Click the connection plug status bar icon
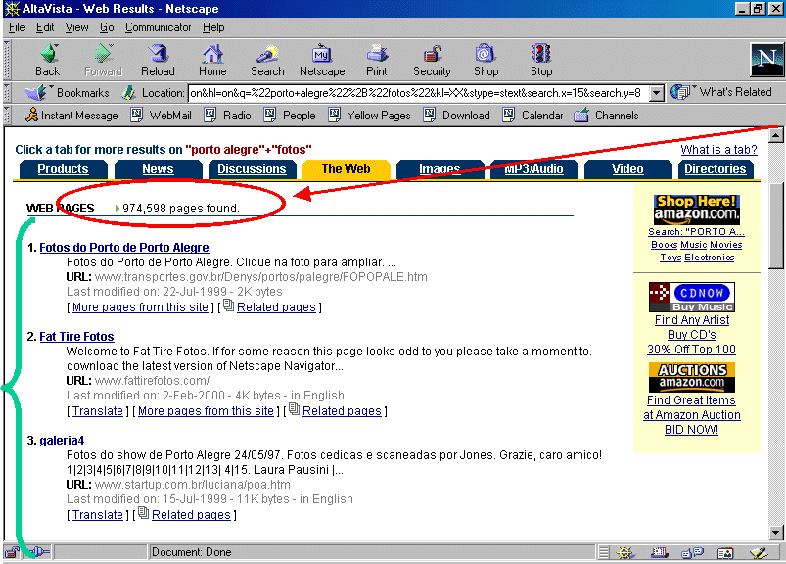 click(x=39, y=552)
